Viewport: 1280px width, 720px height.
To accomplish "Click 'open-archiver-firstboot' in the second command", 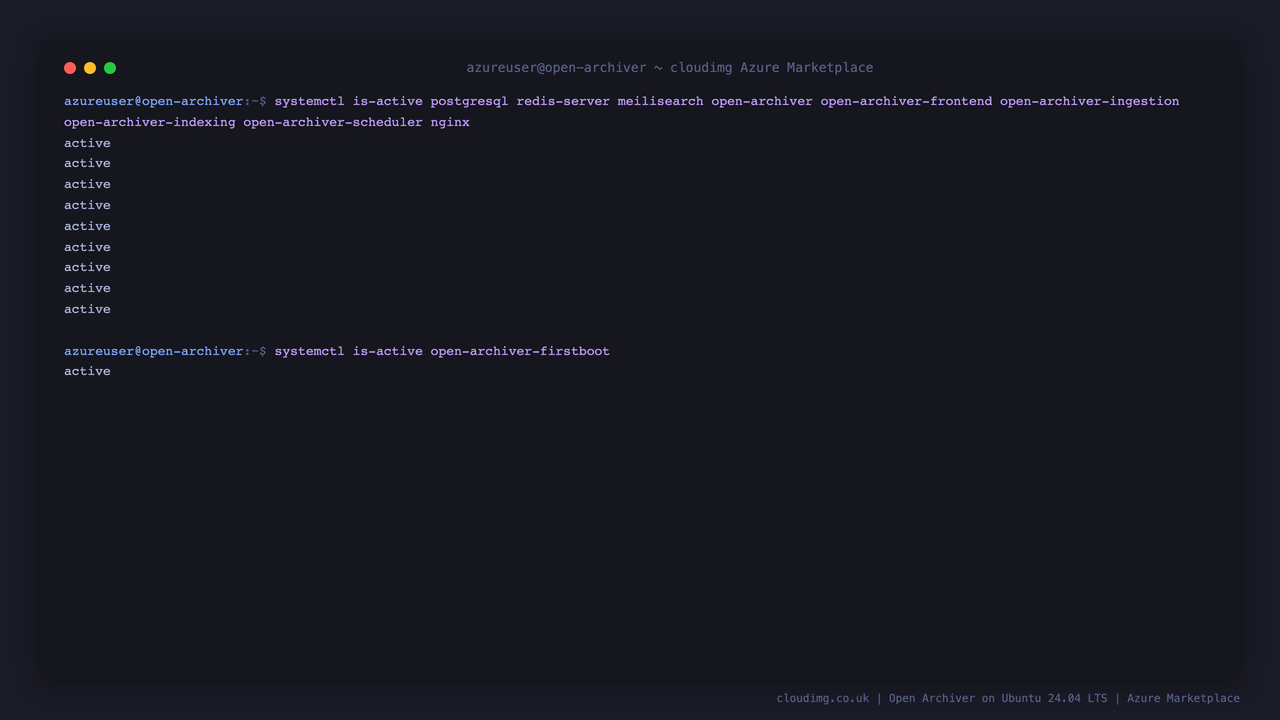I will [x=520, y=351].
